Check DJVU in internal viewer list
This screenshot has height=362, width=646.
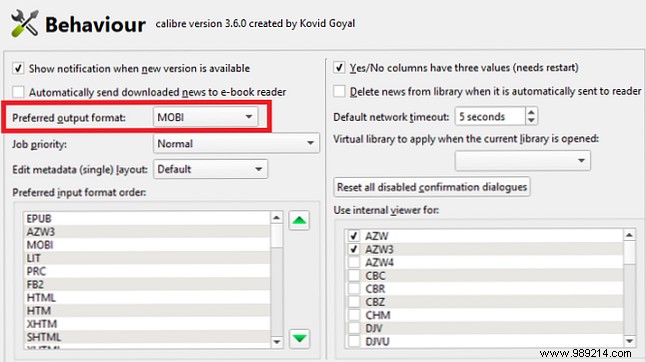click(353, 341)
